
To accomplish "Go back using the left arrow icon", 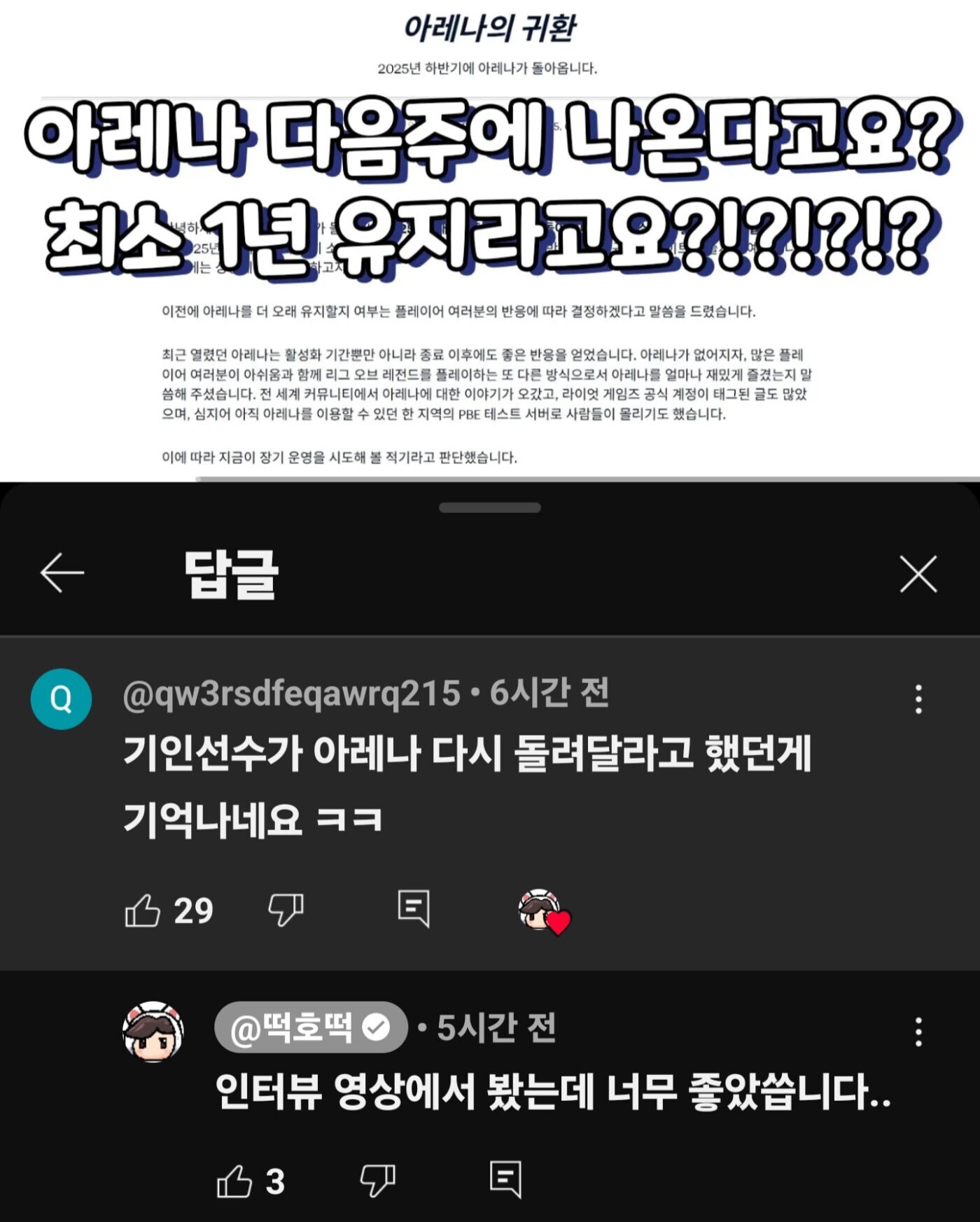I will click(62, 573).
